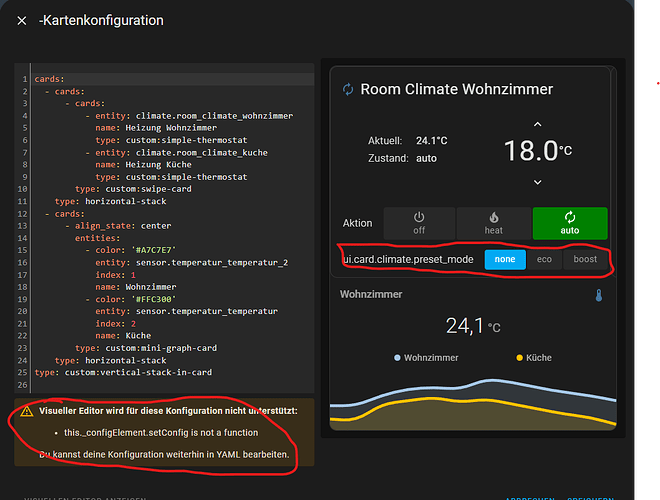Close the Kartenkonfiguration dialog
This screenshot has width=660, height=500.
pyautogui.click(x=22, y=20)
